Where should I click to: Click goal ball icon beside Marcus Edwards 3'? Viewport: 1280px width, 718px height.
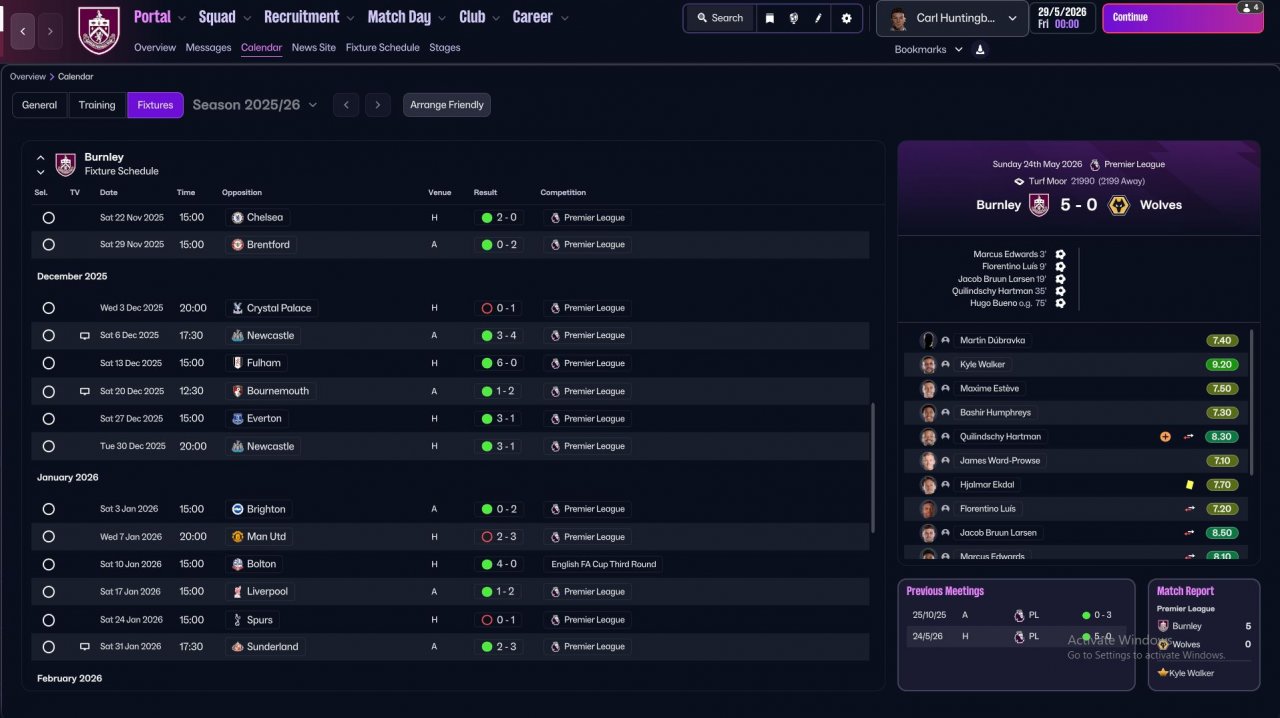[1060, 255]
